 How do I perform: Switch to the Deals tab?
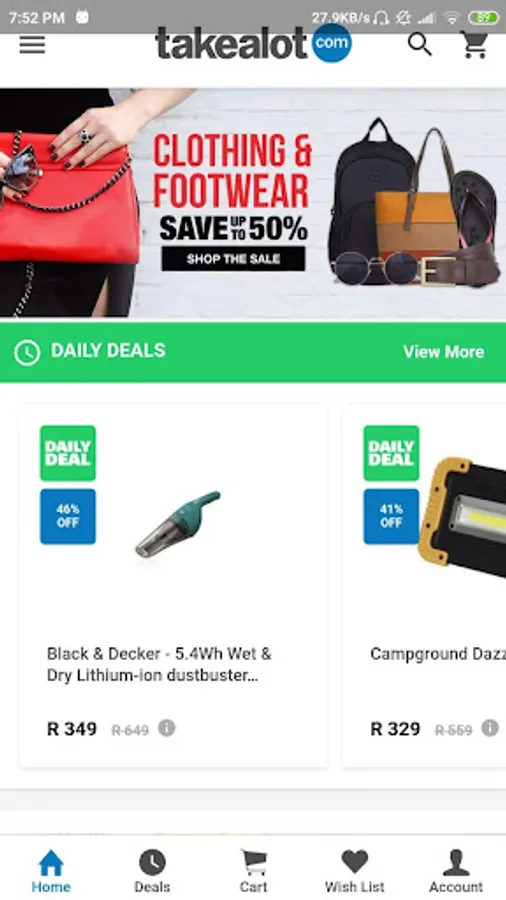point(152,871)
